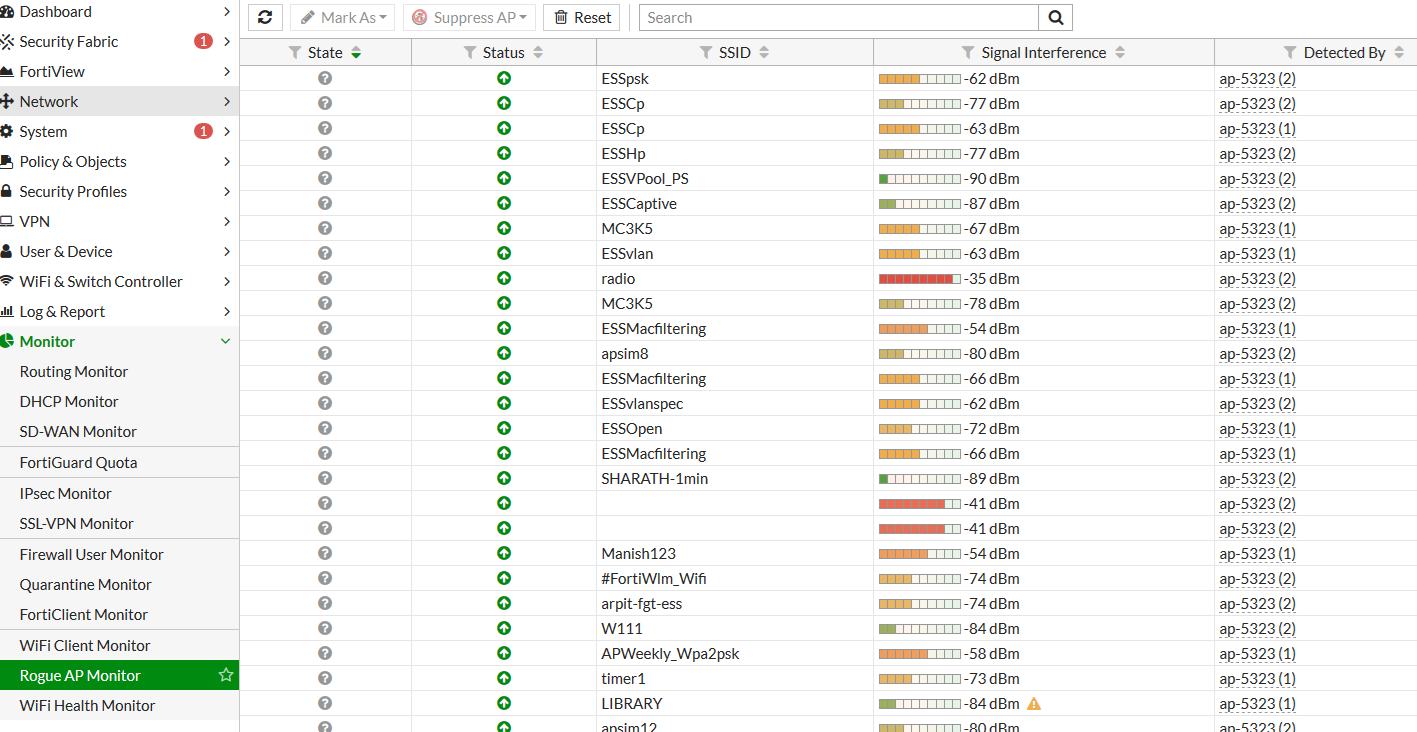Open the State column filter icon
This screenshot has height=732, width=1417.
294,52
